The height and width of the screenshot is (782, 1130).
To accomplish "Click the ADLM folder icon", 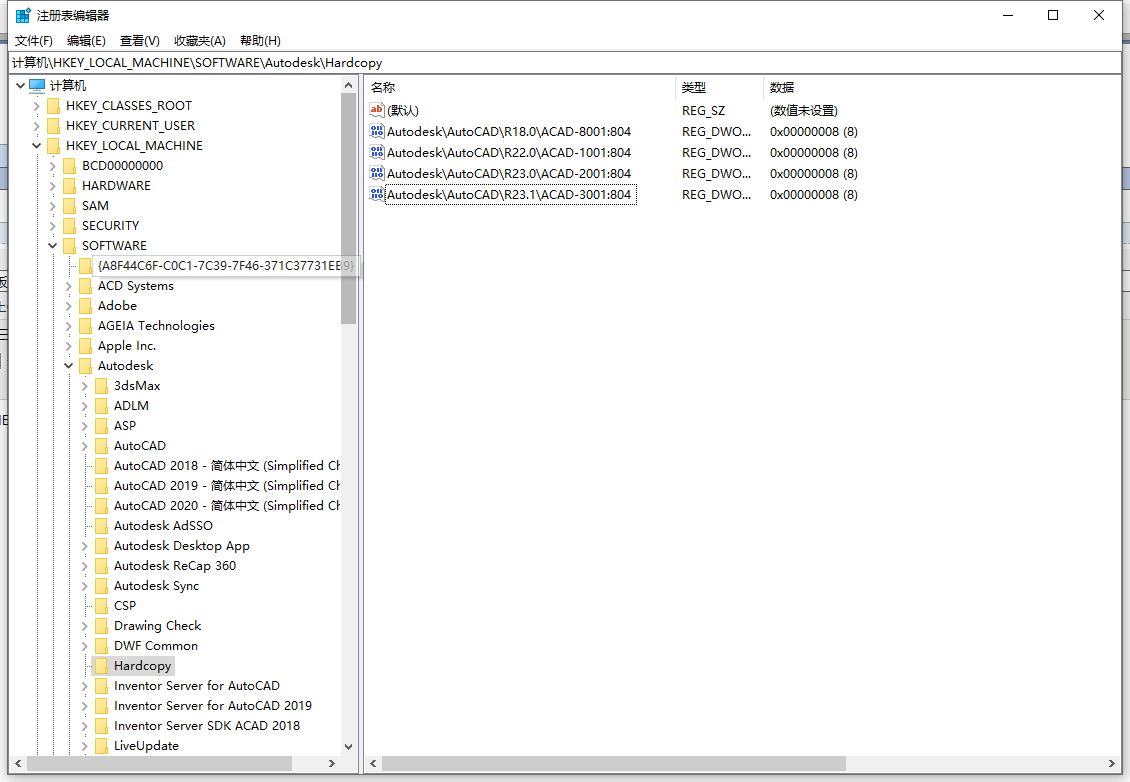I will pos(102,406).
